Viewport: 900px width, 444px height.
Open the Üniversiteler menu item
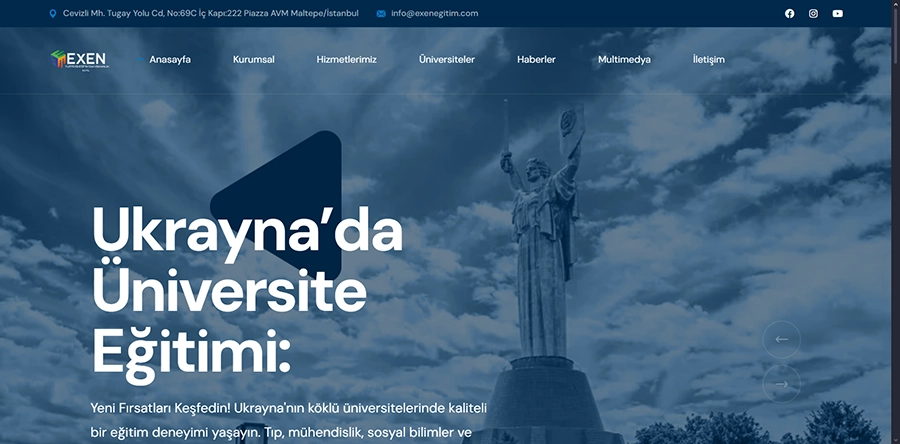click(447, 59)
